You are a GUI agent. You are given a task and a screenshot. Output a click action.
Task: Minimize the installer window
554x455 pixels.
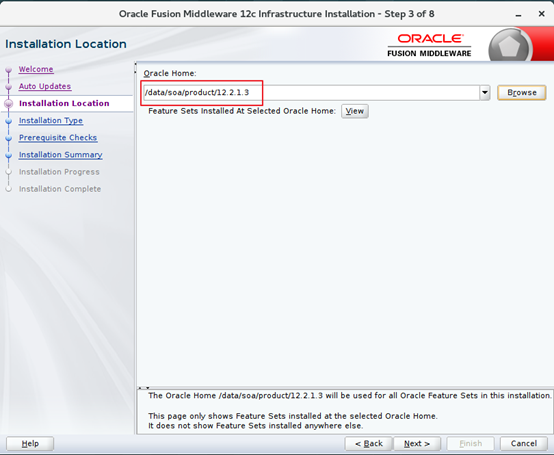(518, 14)
